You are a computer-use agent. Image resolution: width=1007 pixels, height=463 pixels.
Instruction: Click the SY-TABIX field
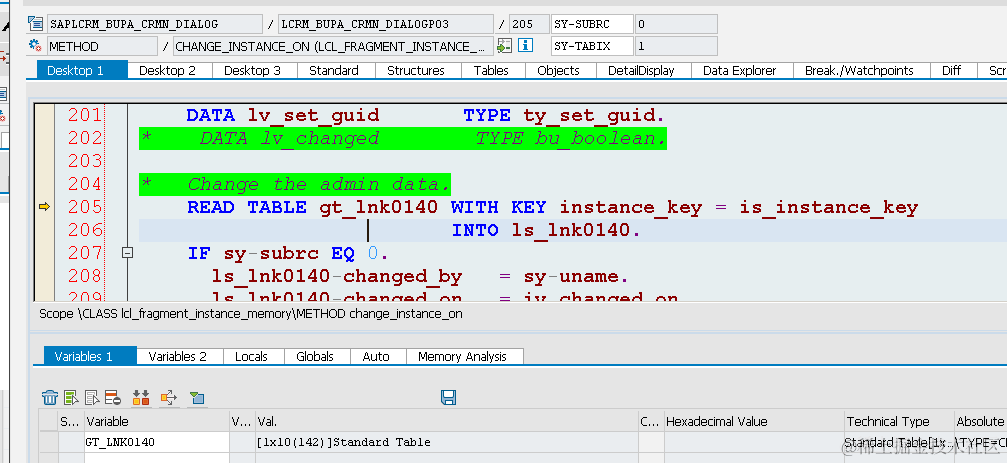(592, 46)
